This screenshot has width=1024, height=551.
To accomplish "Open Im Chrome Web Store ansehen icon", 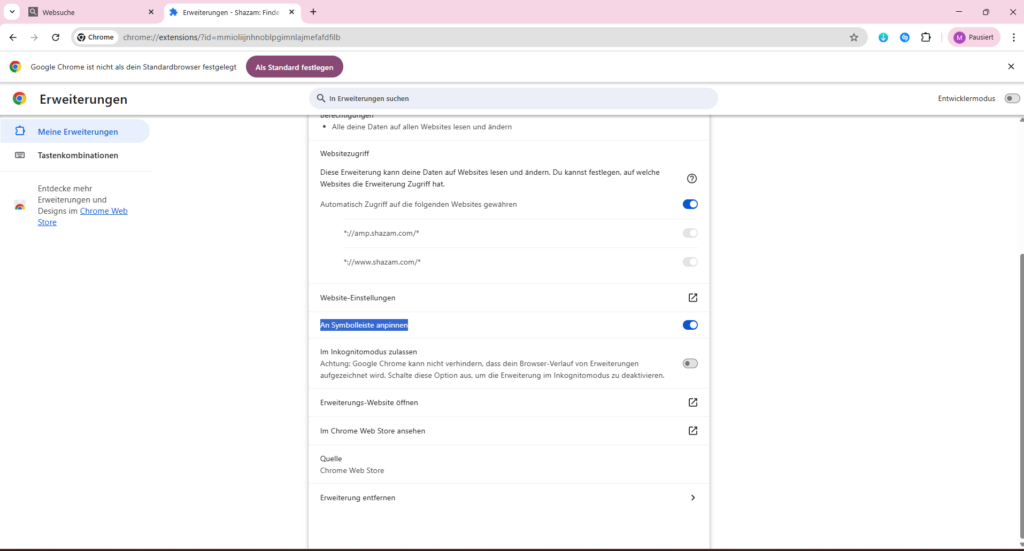I will tap(692, 431).
